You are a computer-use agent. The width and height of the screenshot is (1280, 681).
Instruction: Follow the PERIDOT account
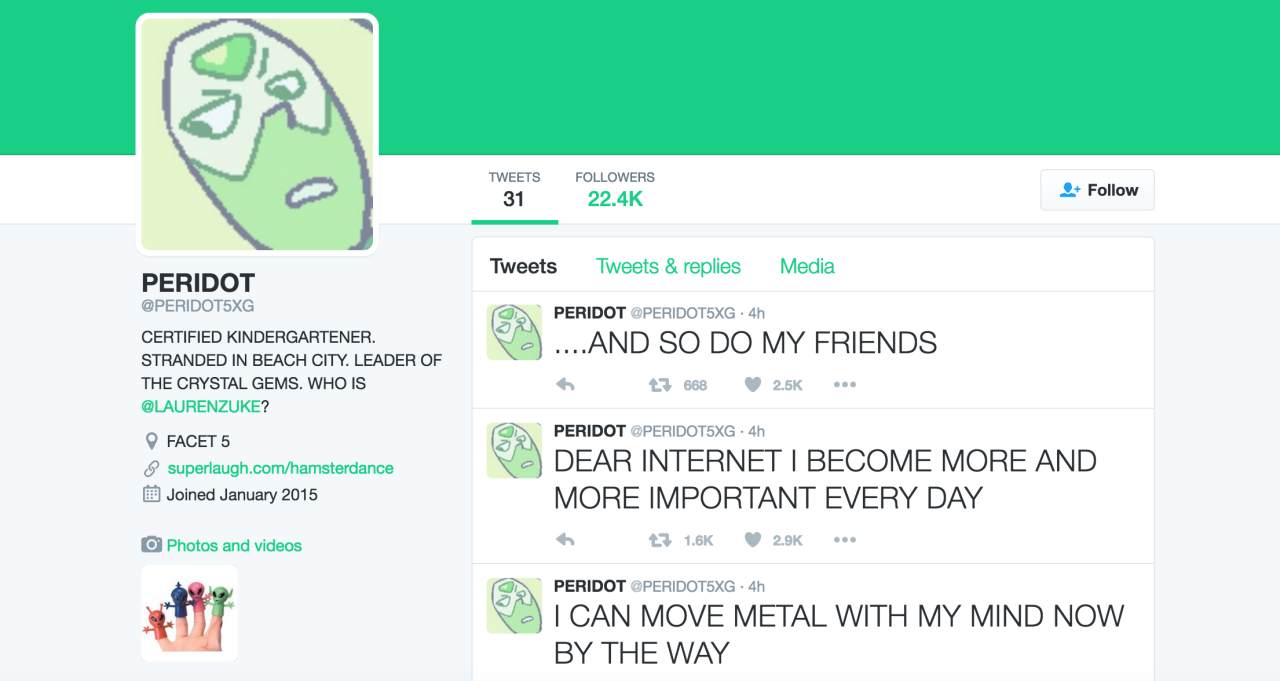point(1097,190)
